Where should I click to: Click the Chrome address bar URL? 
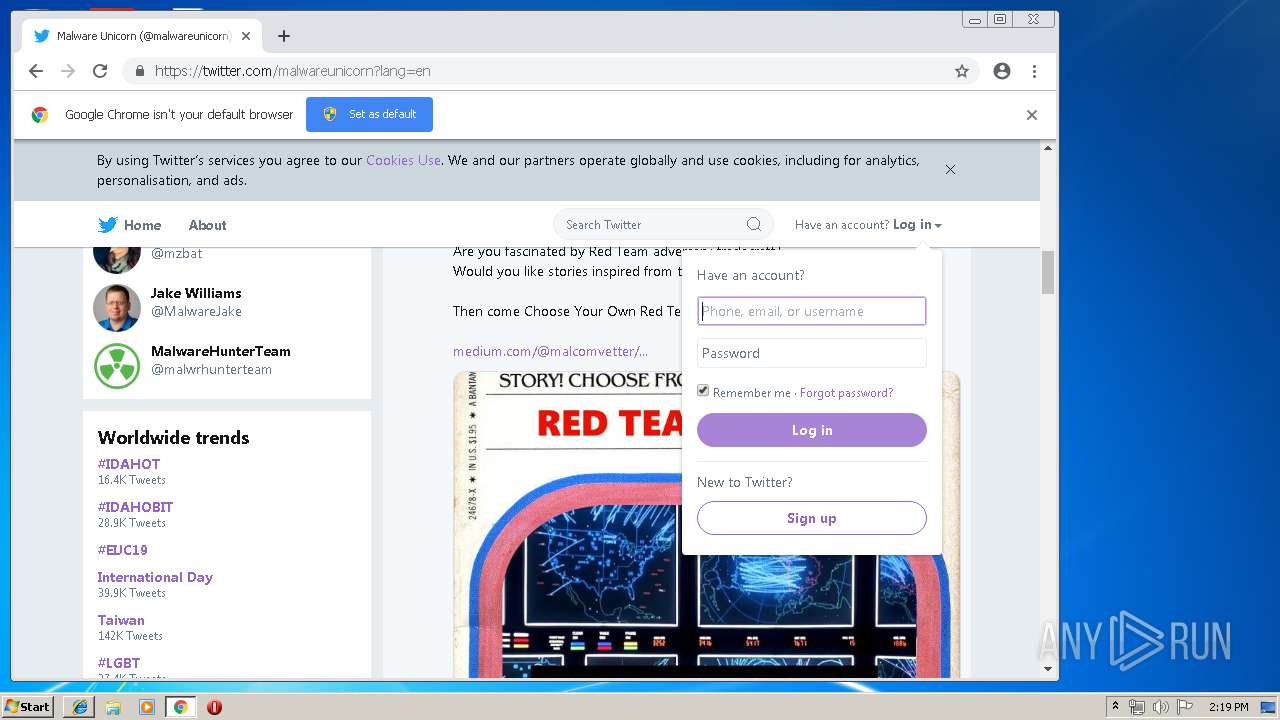293,71
